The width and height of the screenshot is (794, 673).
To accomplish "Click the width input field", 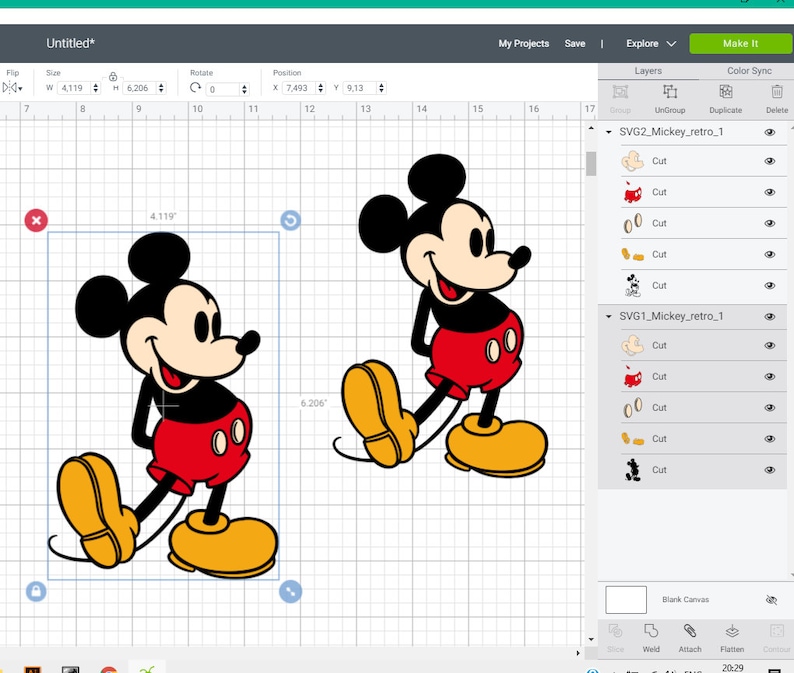I will click(74, 88).
